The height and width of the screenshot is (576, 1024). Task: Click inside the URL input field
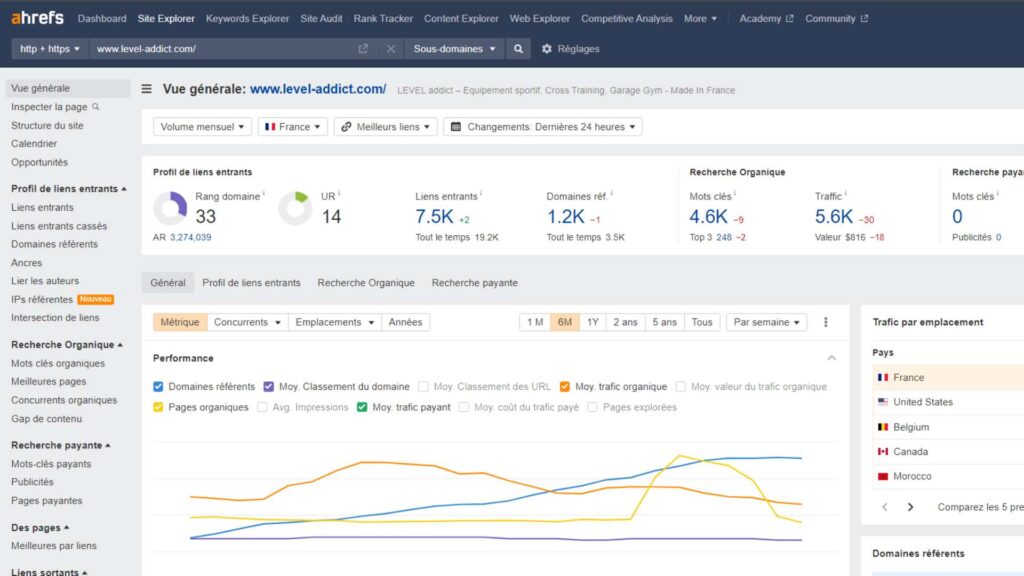click(x=220, y=49)
